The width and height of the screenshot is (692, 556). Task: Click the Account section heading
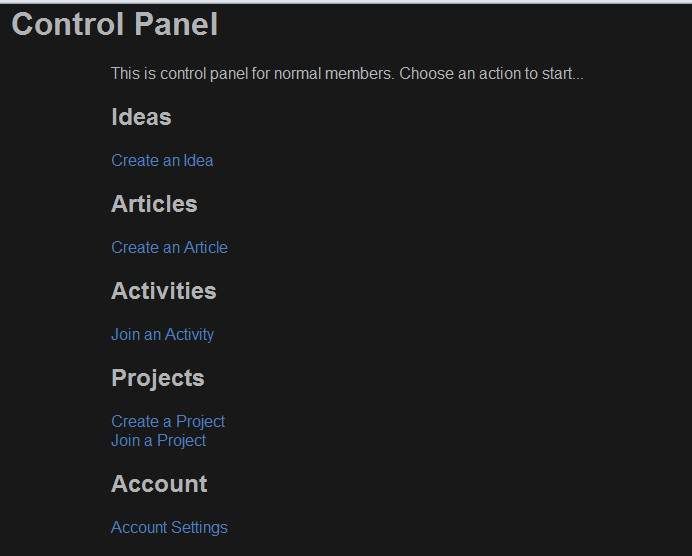click(x=159, y=484)
